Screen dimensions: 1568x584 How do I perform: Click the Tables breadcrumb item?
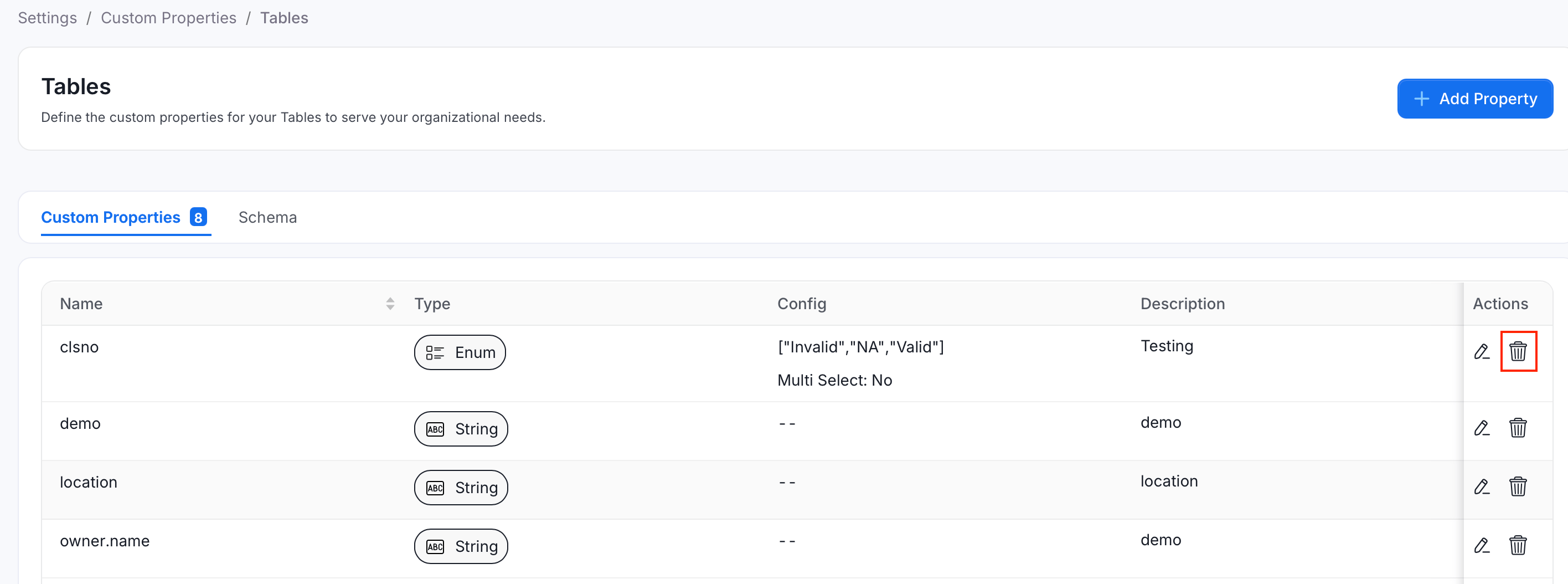pyautogui.click(x=284, y=18)
